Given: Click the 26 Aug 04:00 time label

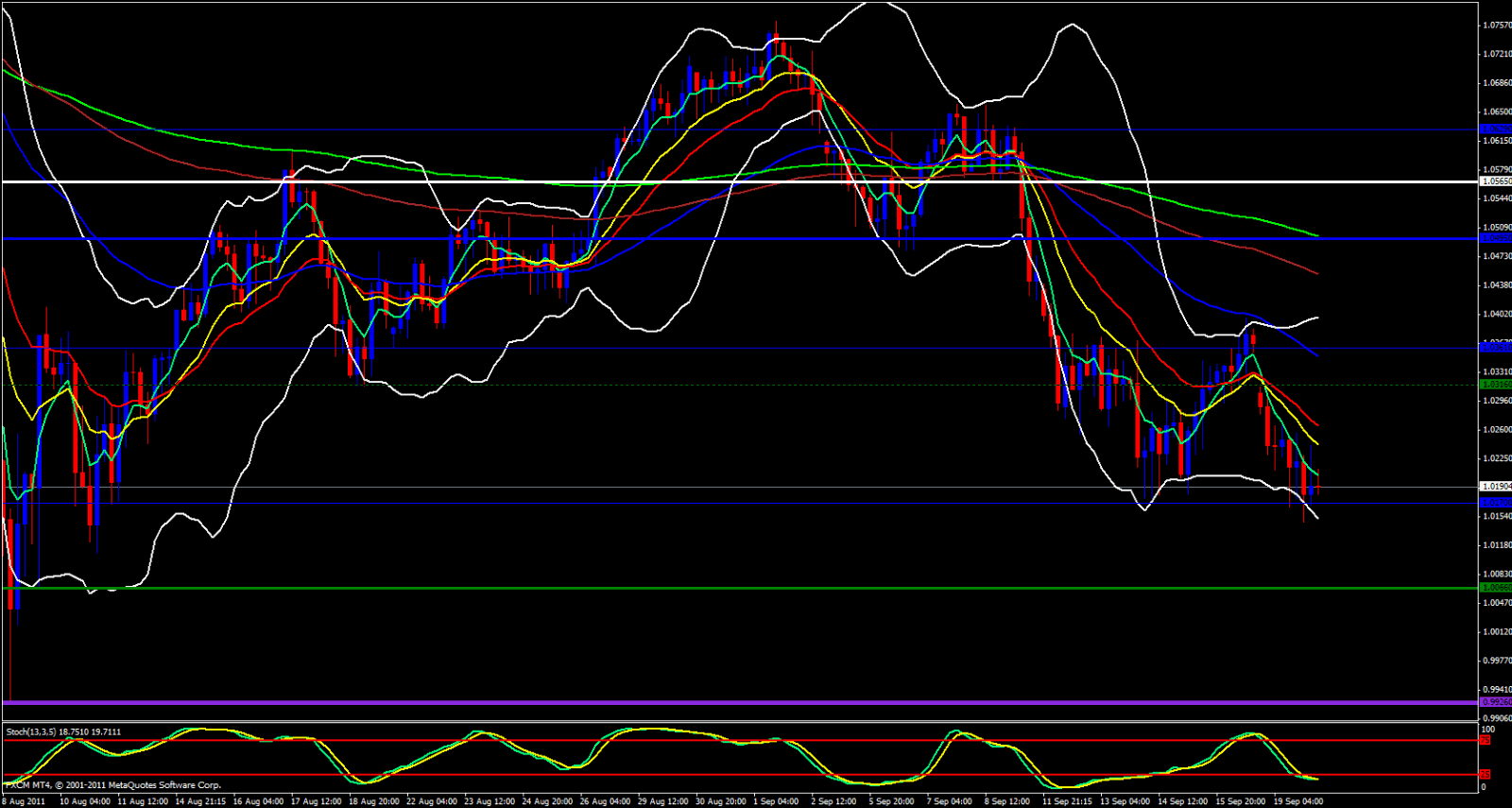Looking at the screenshot, I should coord(604,801).
